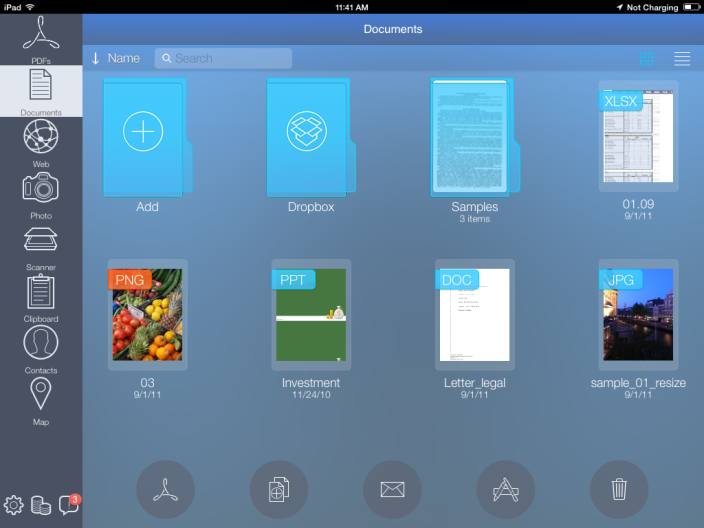
Task: Toggle the Name sort order arrow
Action: click(96, 59)
